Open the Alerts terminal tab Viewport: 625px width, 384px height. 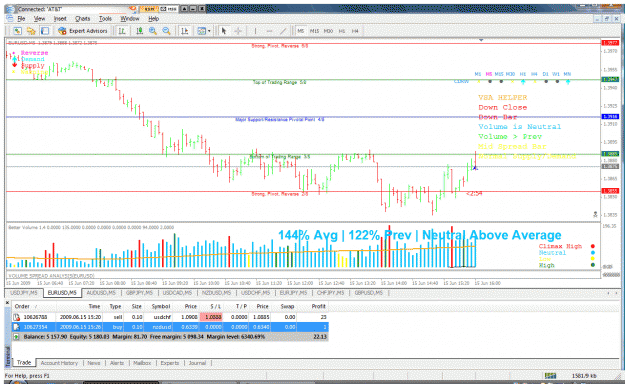click(x=117, y=363)
